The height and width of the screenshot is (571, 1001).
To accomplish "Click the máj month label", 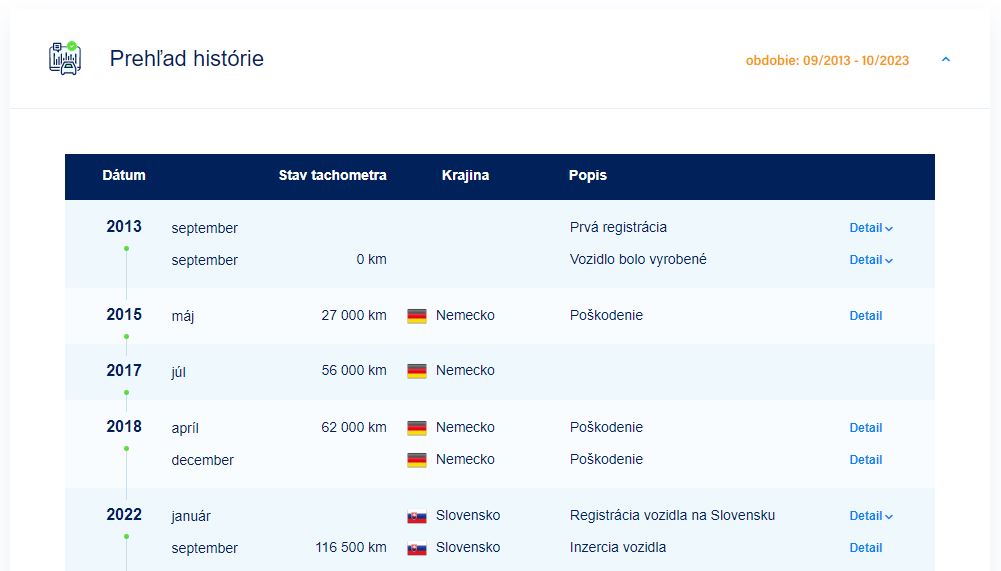I will pyautogui.click(x=183, y=316).
